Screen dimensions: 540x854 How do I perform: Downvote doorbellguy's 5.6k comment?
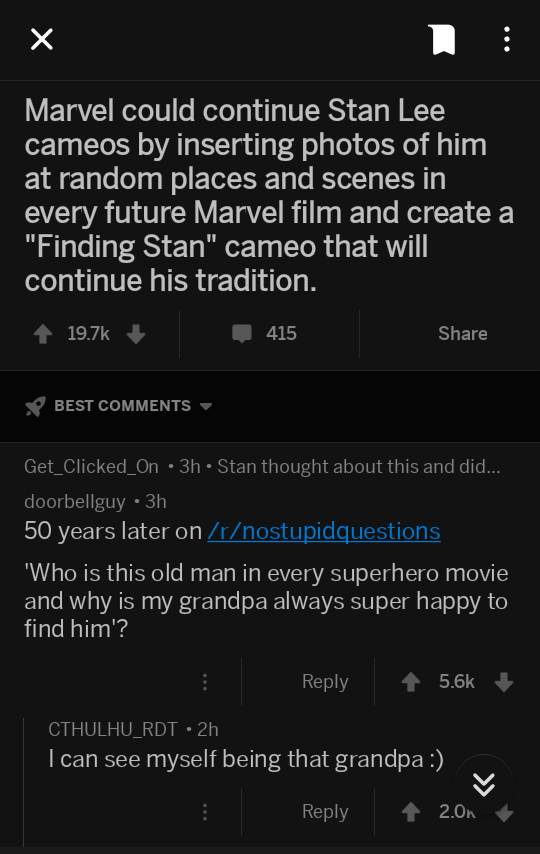(x=504, y=682)
